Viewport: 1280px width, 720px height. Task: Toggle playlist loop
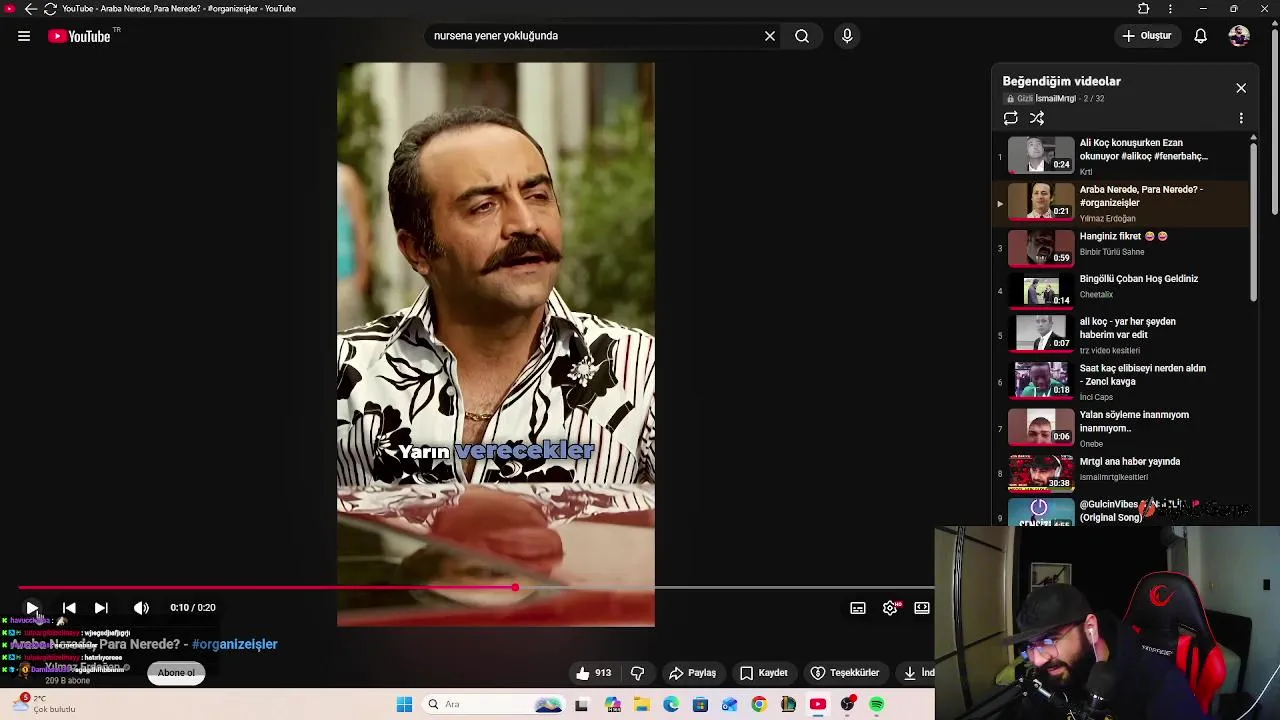pos(1011,118)
